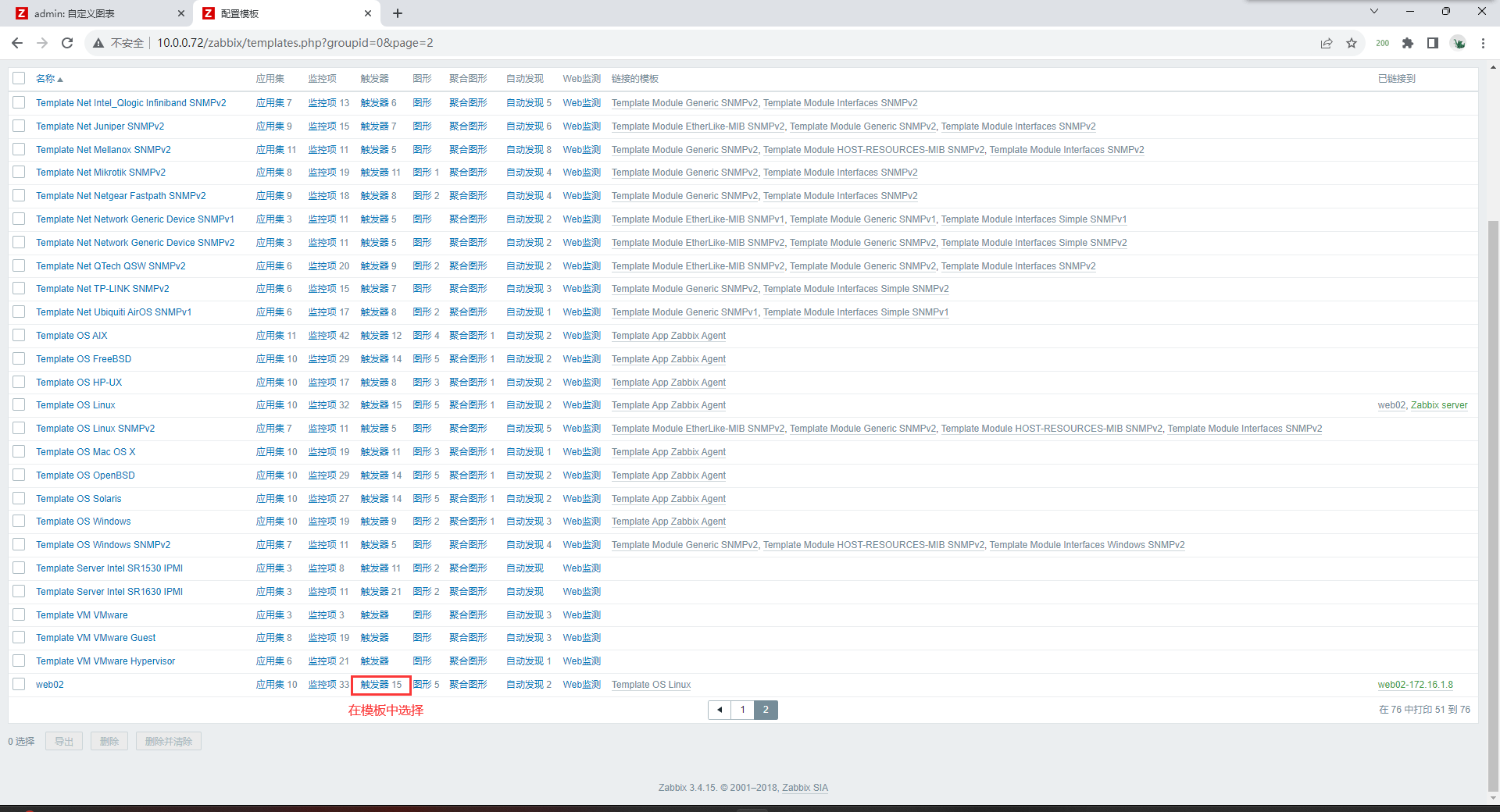The width and height of the screenshot is (1500, 812).
Task: Open a new browser tab
Action: pyautogui.click(x=398, y=13)
